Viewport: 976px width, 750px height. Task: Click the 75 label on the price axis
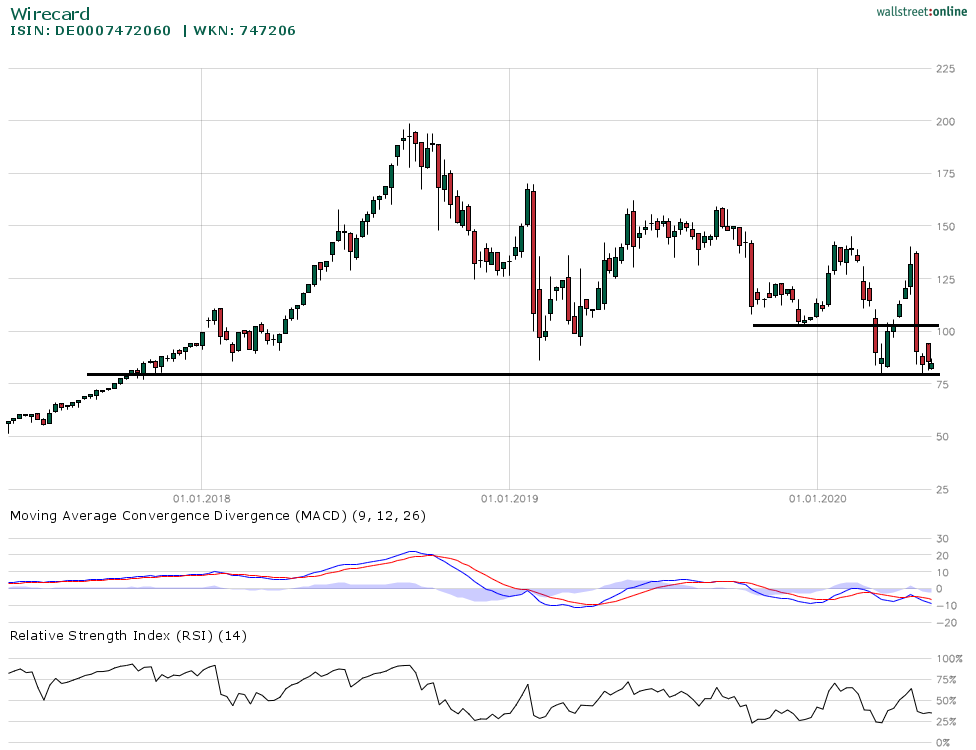point(942,385)
